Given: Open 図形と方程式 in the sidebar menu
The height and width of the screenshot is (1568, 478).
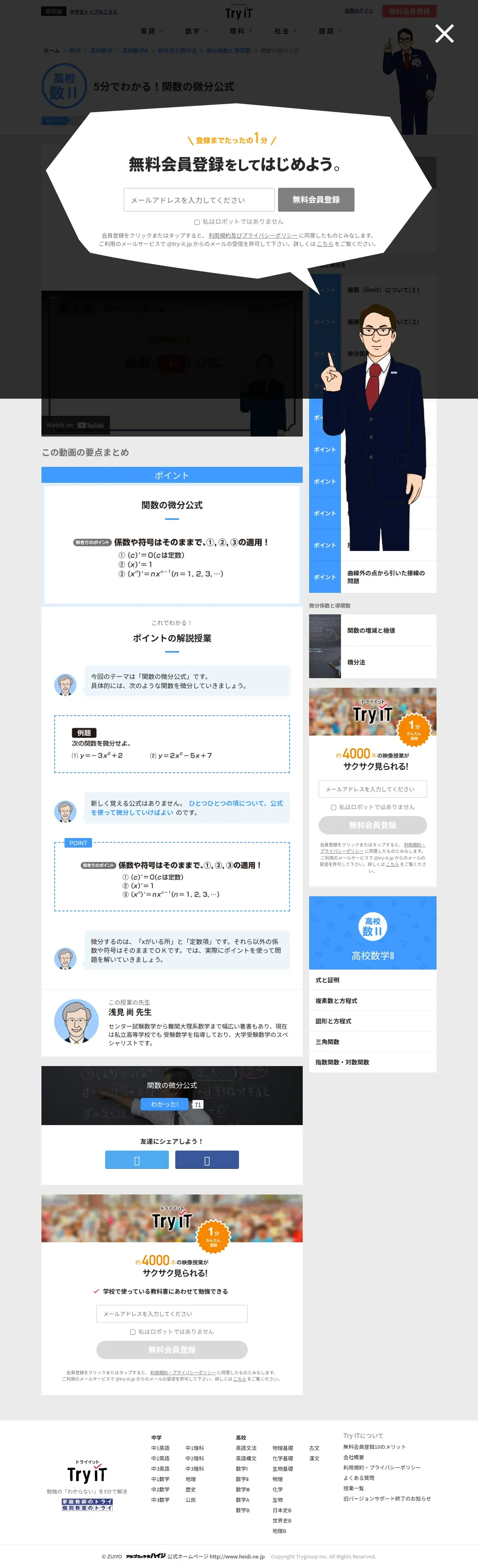Looking at the screenshot, I should pyautogui.click(x=373, y=1021).
